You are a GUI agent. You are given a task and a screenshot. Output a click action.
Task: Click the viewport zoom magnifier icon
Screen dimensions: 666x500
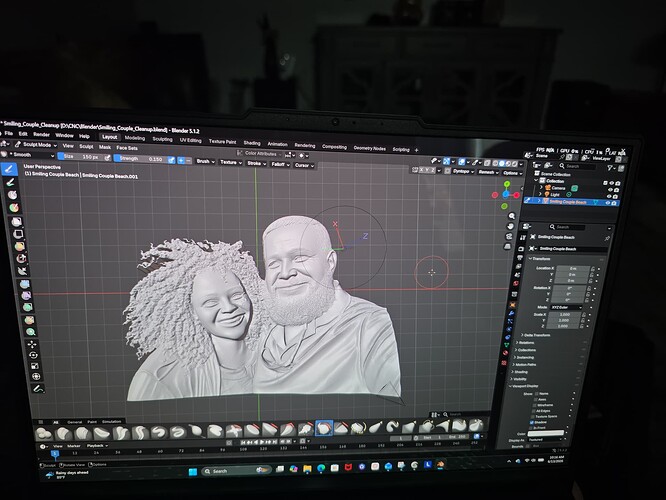512,216
